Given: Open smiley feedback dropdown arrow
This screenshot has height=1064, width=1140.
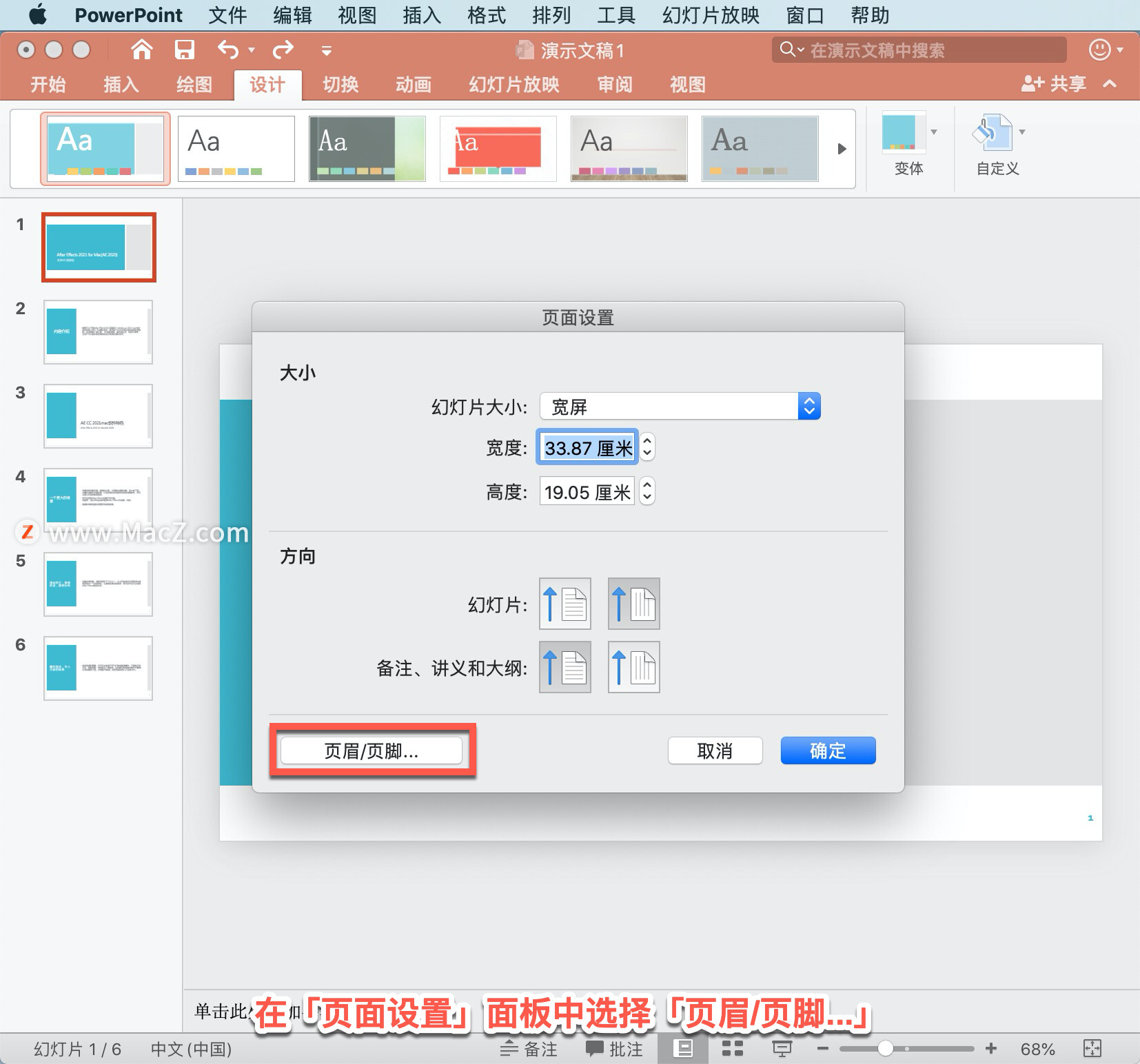Looking at the screenshot, I should click(x=1120, y=50).
